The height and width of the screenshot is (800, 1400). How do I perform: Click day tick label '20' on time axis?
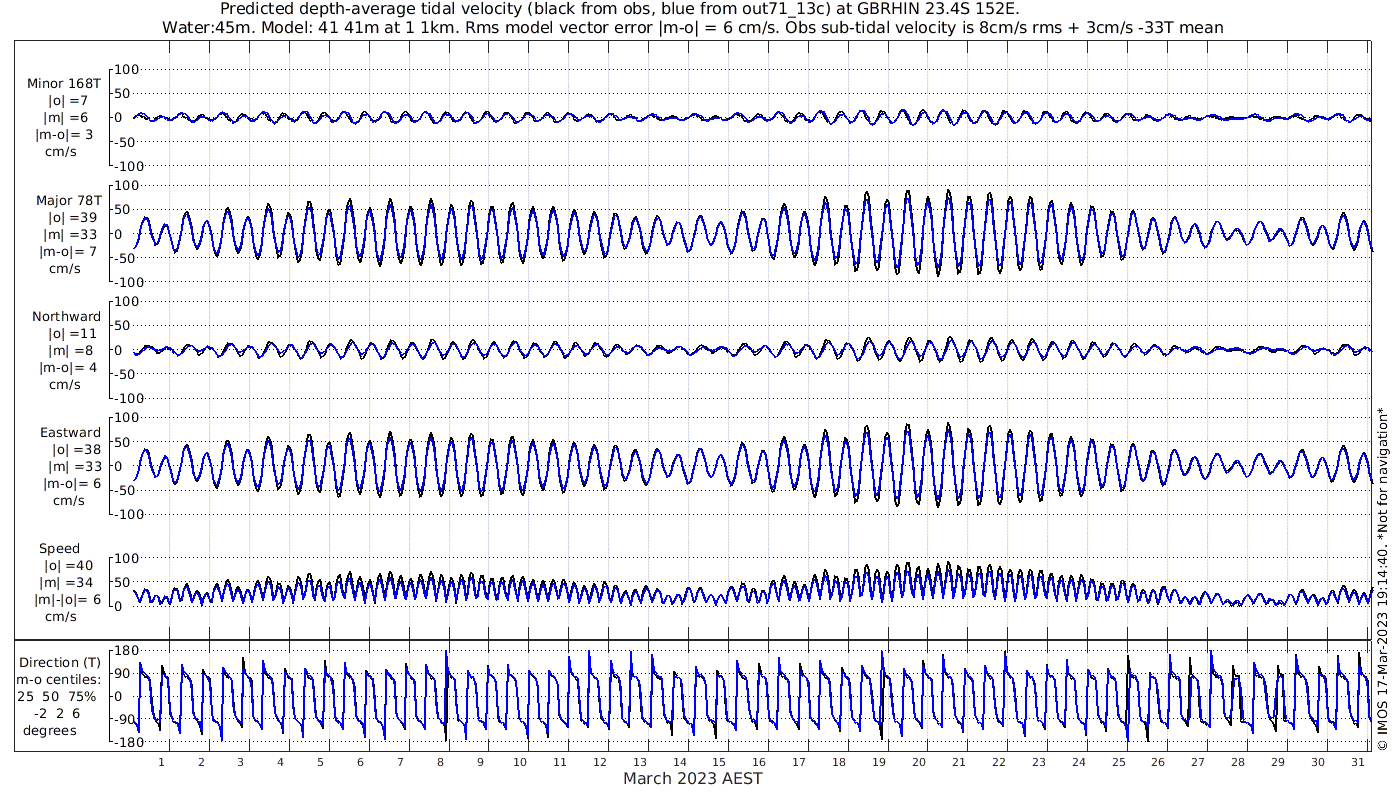pyautogui.click(x=918, y=762)
